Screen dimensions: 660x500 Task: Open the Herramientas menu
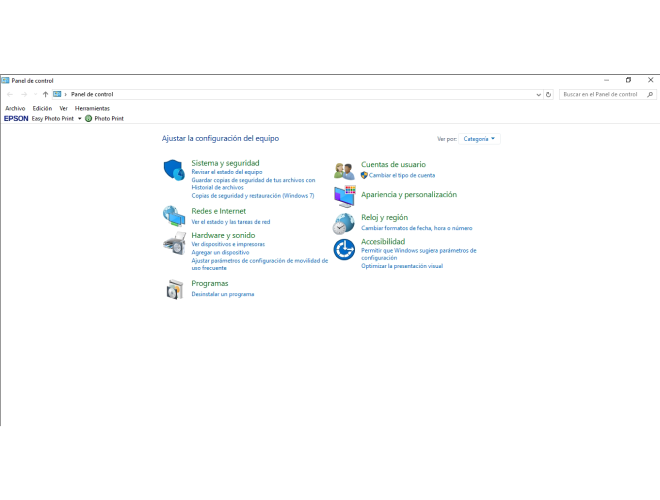(x=92, y=108)
